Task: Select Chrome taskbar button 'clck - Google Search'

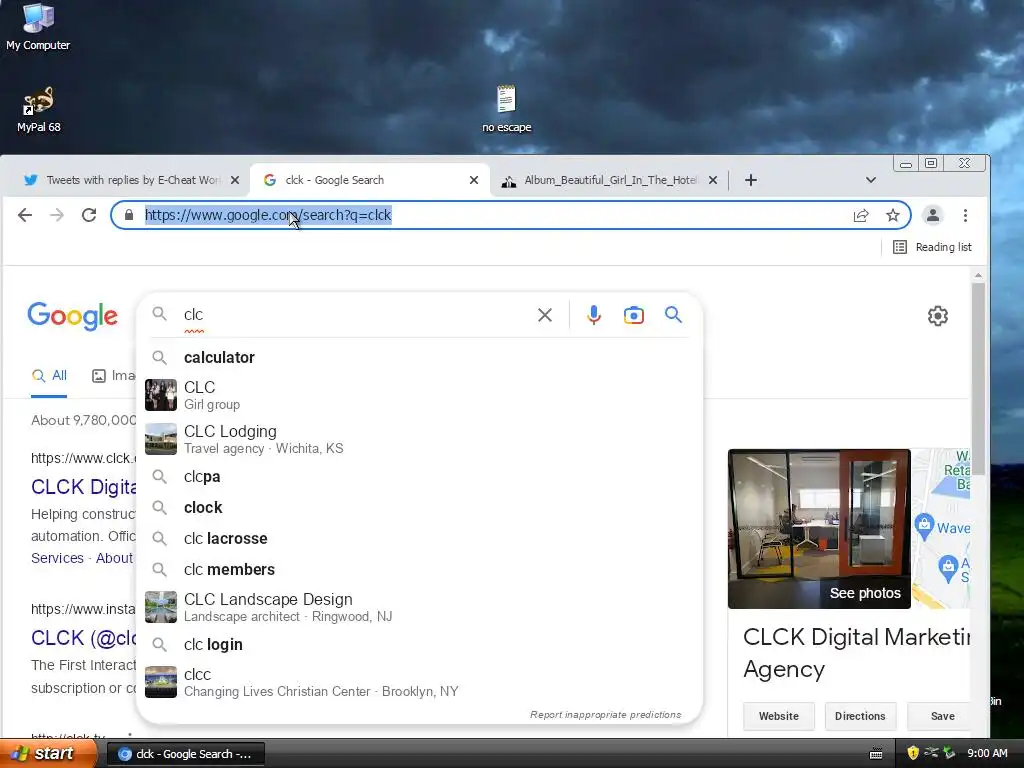Action: tap(185, 754)
